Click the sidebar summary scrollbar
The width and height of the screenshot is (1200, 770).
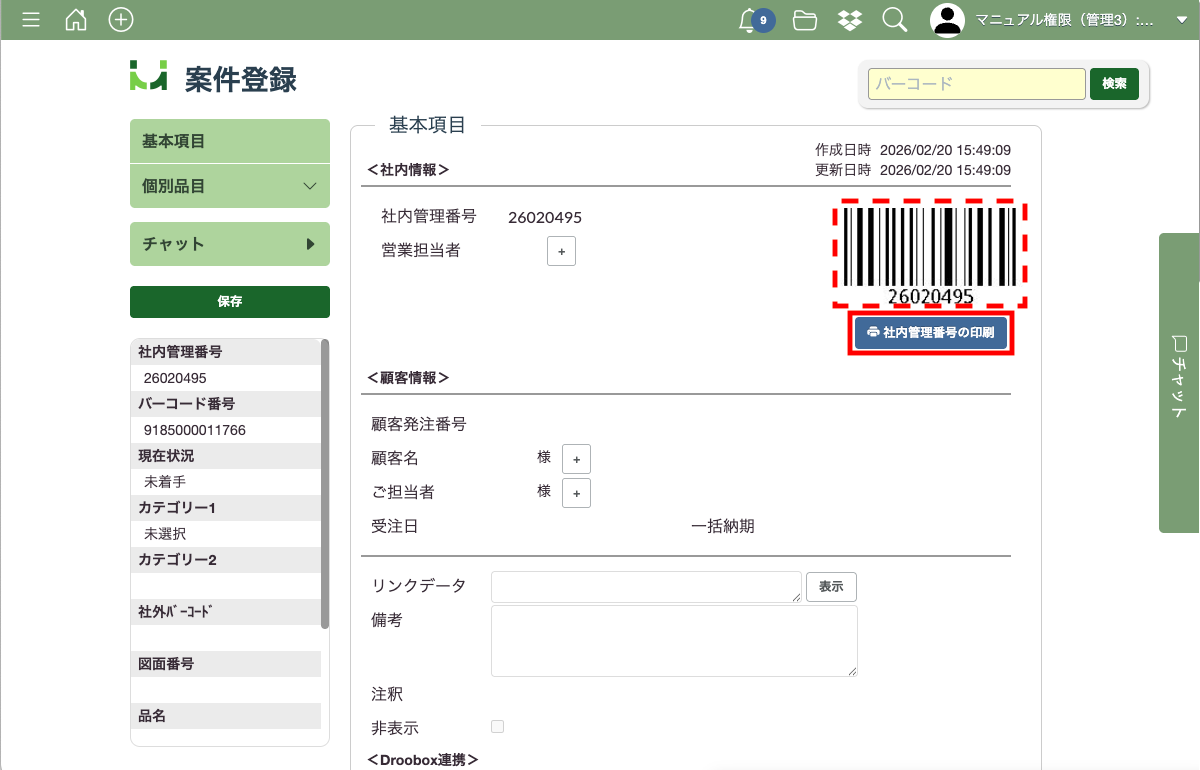[x=324, y=485]
